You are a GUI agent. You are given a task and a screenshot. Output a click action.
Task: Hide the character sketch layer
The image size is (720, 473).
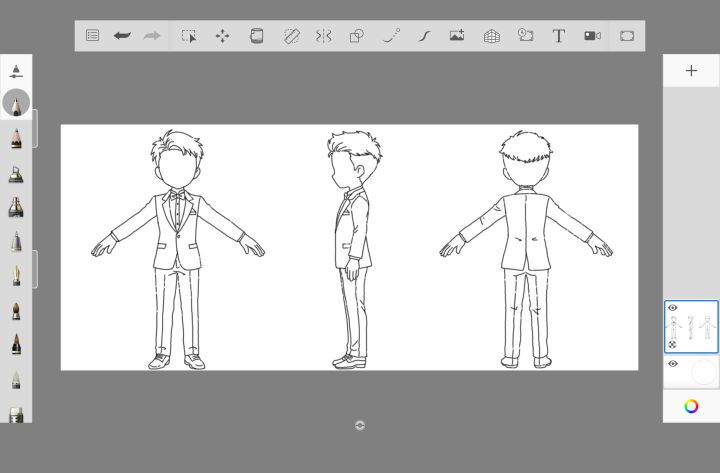(x=673, y=308)
